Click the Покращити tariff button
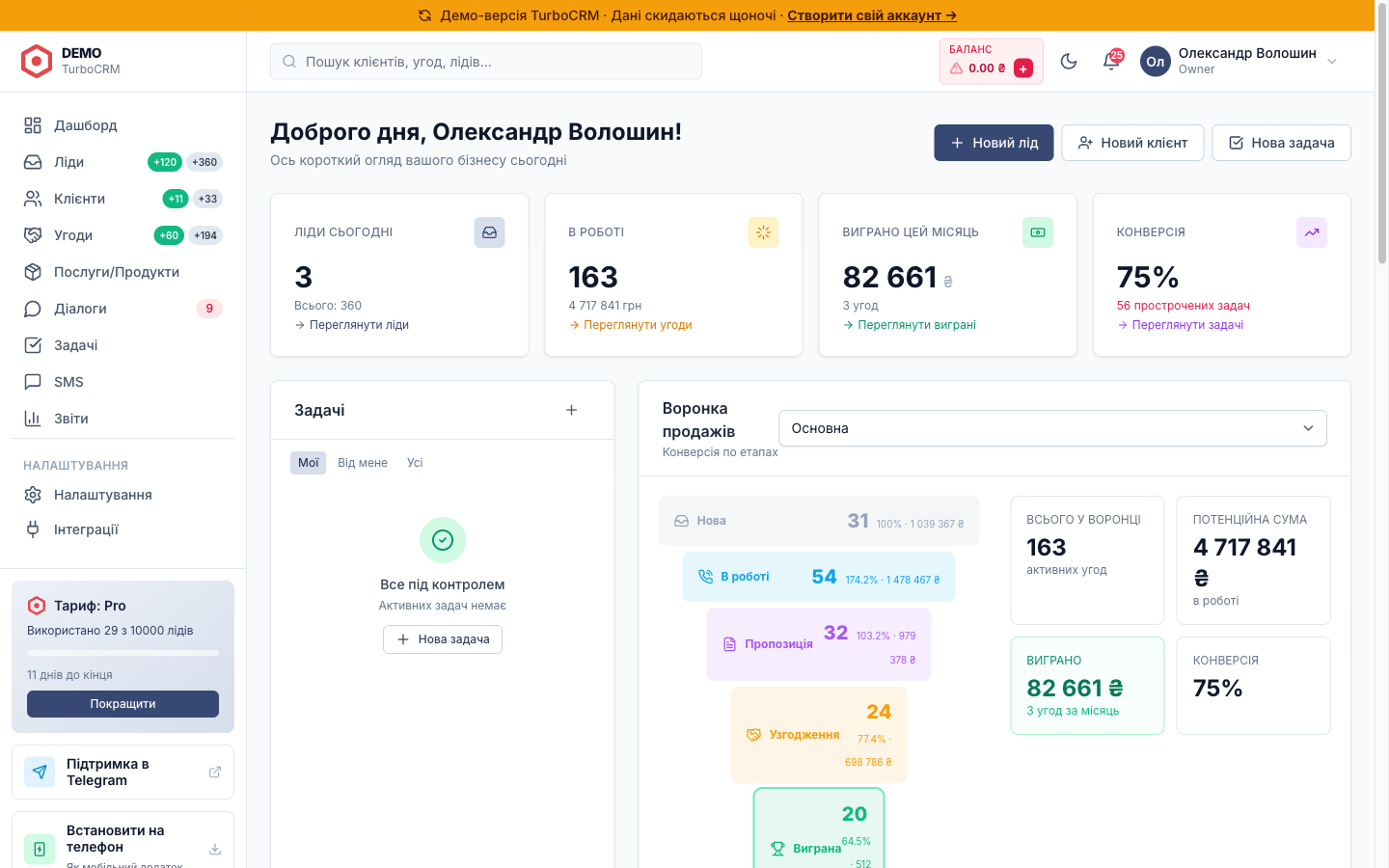 (123, 704)
